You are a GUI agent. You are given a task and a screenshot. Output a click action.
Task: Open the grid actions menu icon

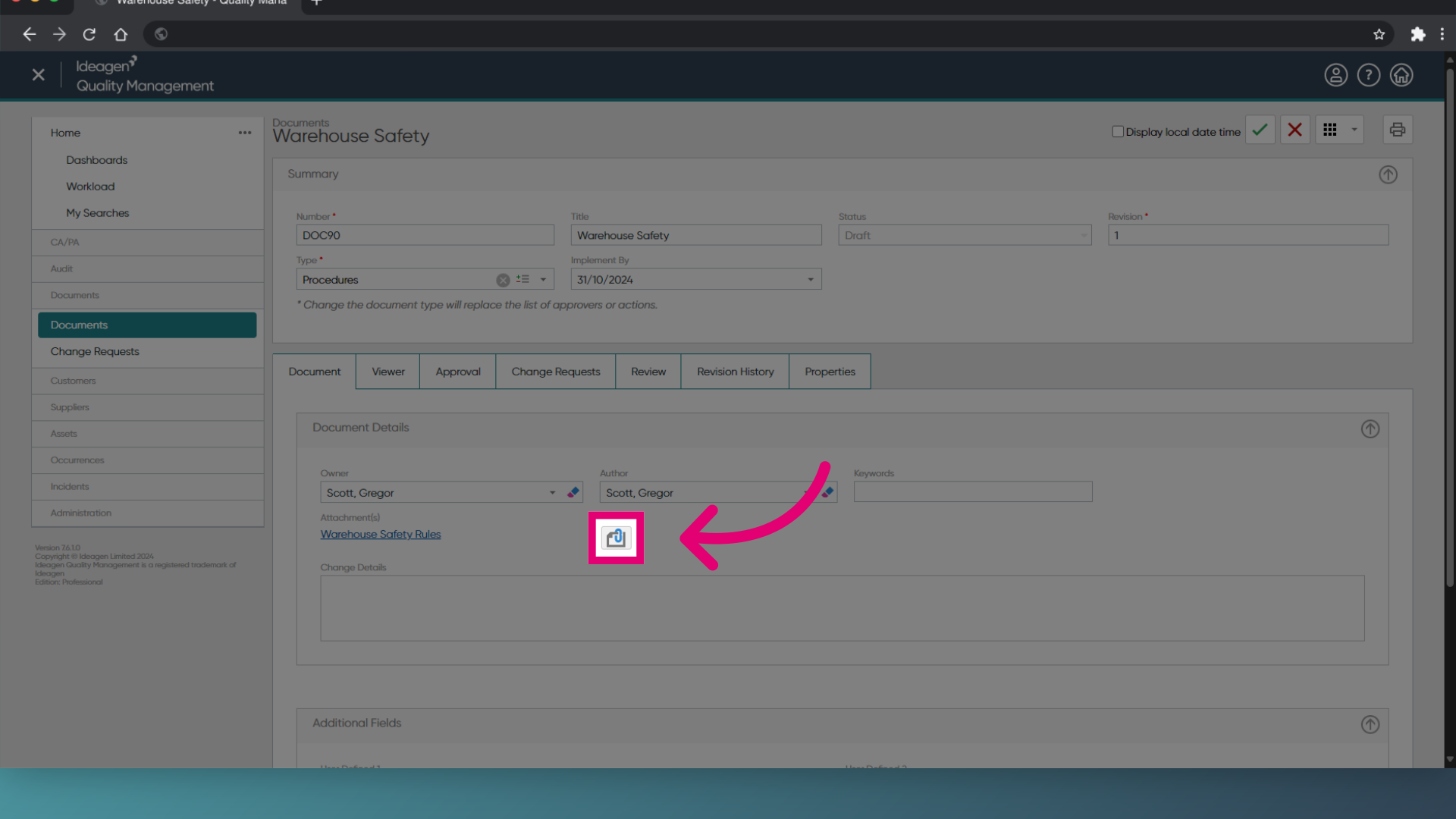1330,130
